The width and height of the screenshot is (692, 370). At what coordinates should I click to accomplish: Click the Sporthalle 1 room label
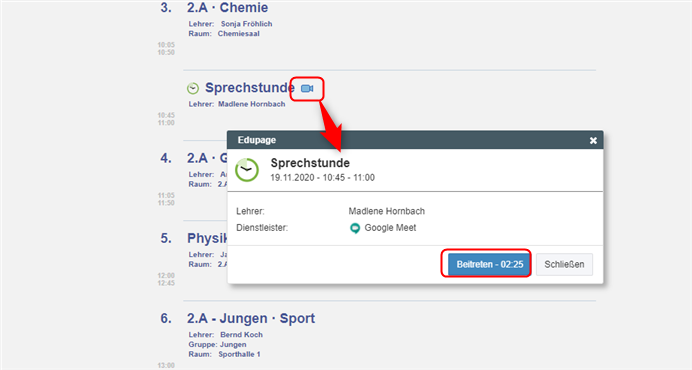coord(239,354)
